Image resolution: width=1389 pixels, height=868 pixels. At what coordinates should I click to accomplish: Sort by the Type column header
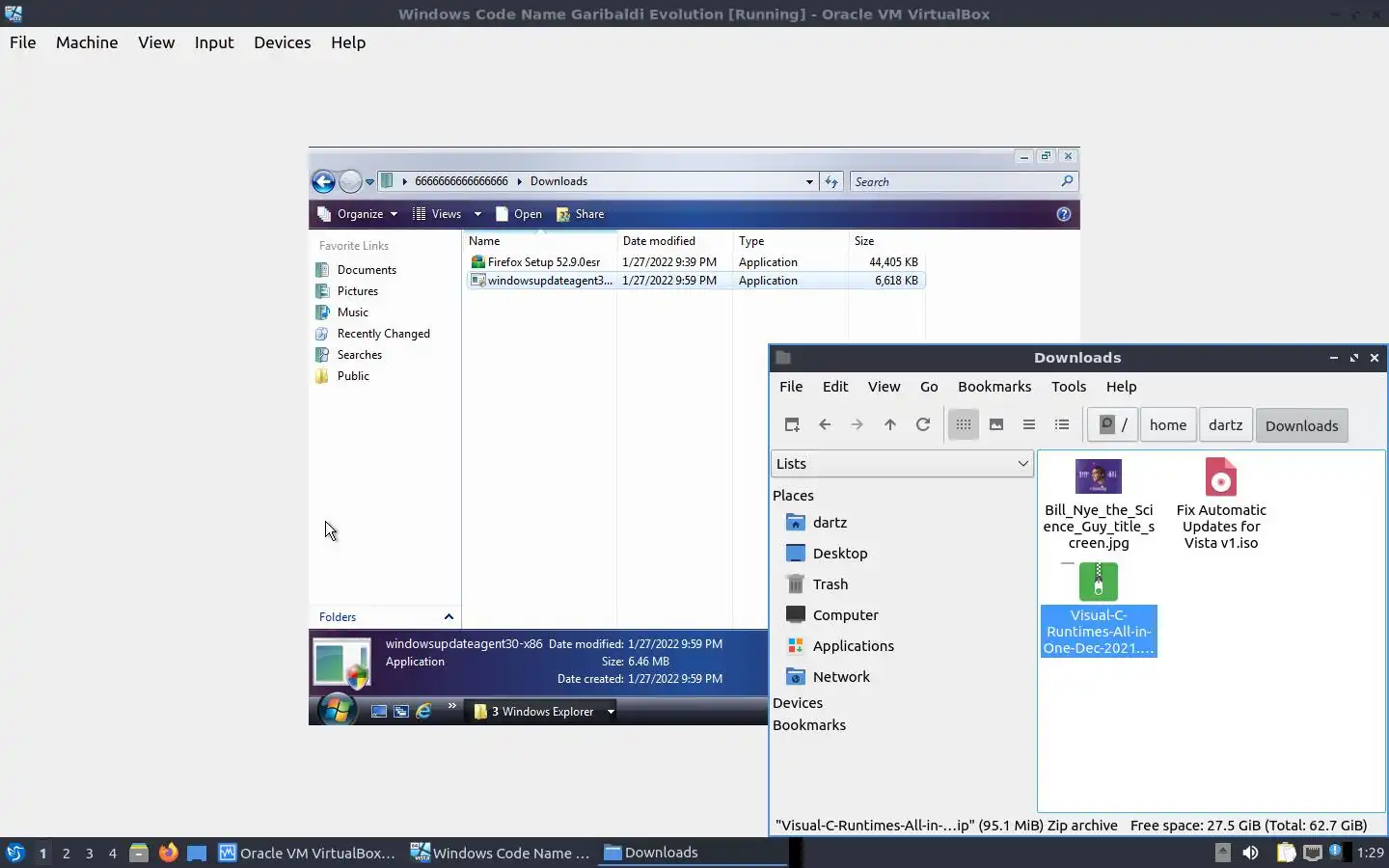pyautogui.click(x=790, y=241)
